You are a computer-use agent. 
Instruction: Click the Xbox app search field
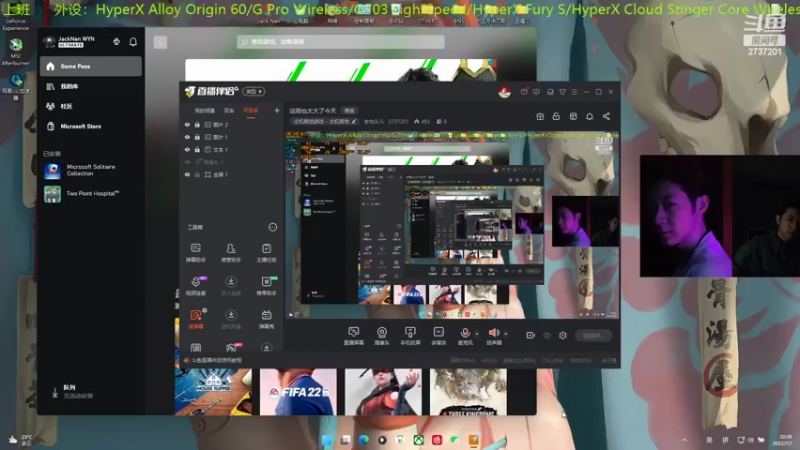340,42
